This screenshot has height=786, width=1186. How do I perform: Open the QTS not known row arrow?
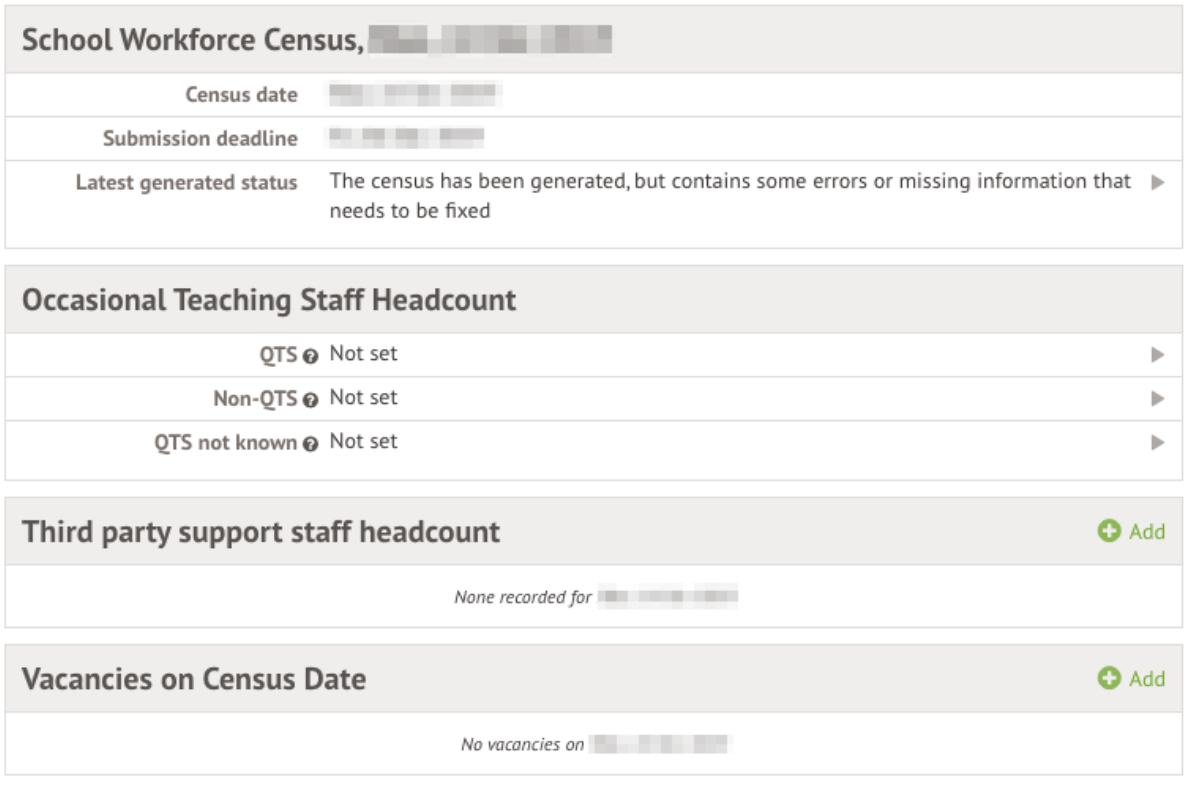tap(1158, 442)
